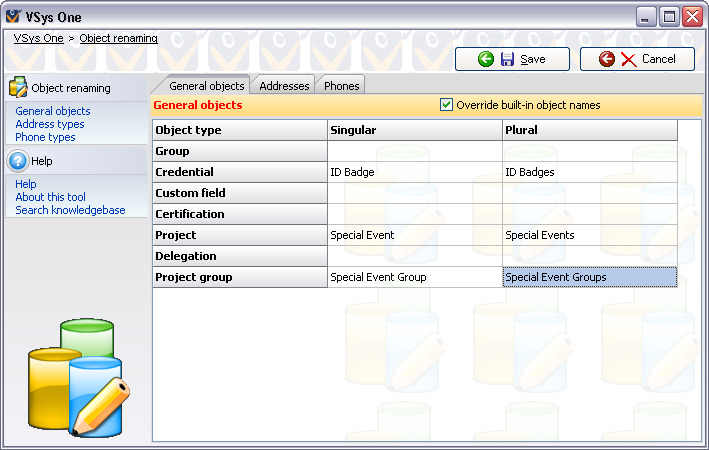Click the green back arrow on Save button
The height and width of the screenshot is (450, 709).
coord(486,59)
